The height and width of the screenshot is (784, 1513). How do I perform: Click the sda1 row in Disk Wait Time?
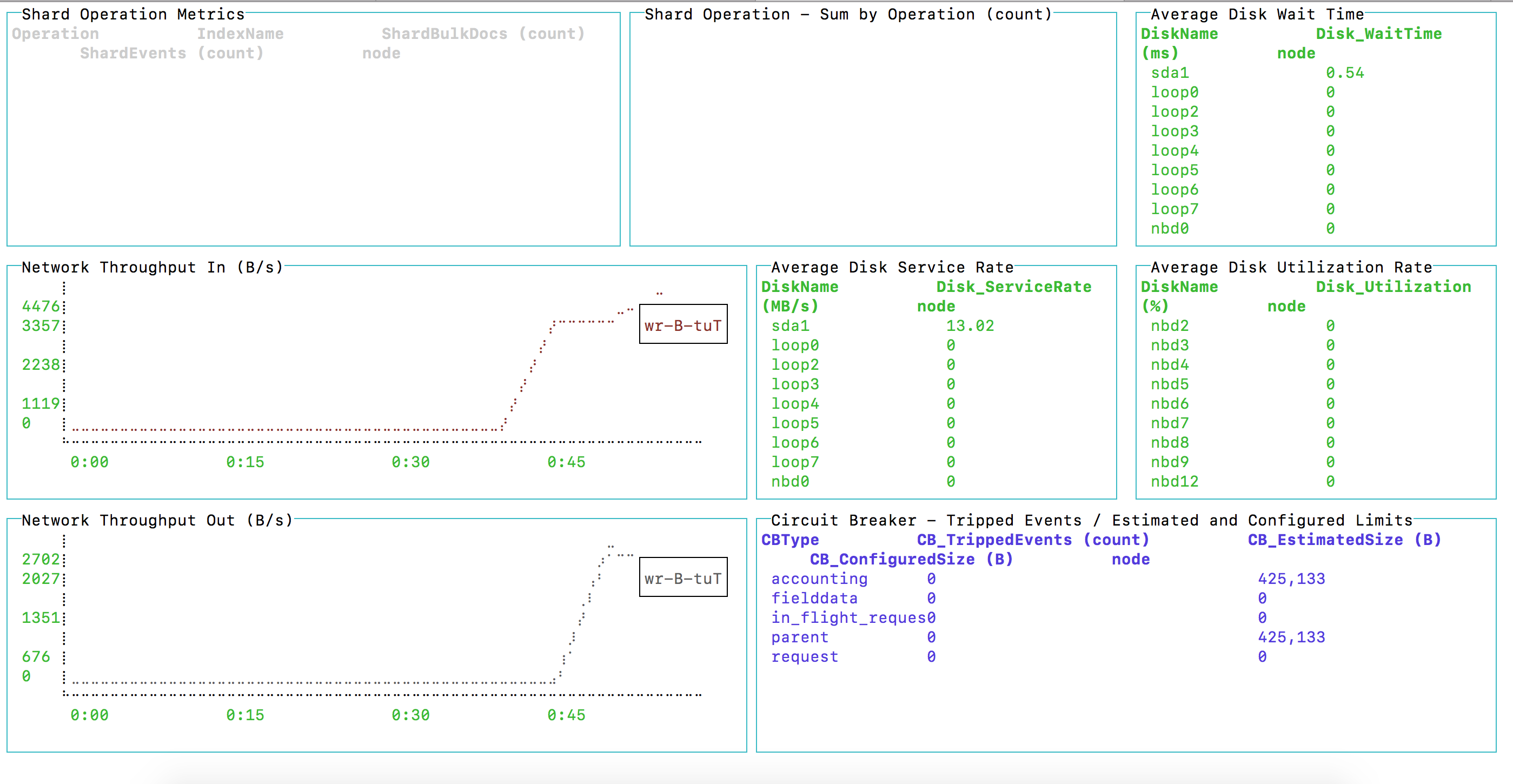coord(1170,73)
